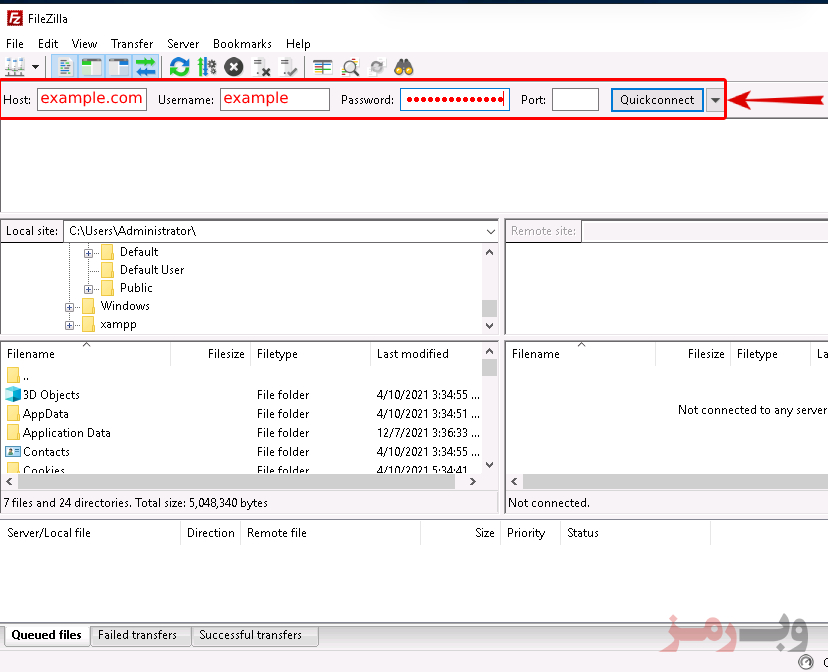Open the Help menu
Viewport: 828px width, 672px height.
tap(298, 44)
